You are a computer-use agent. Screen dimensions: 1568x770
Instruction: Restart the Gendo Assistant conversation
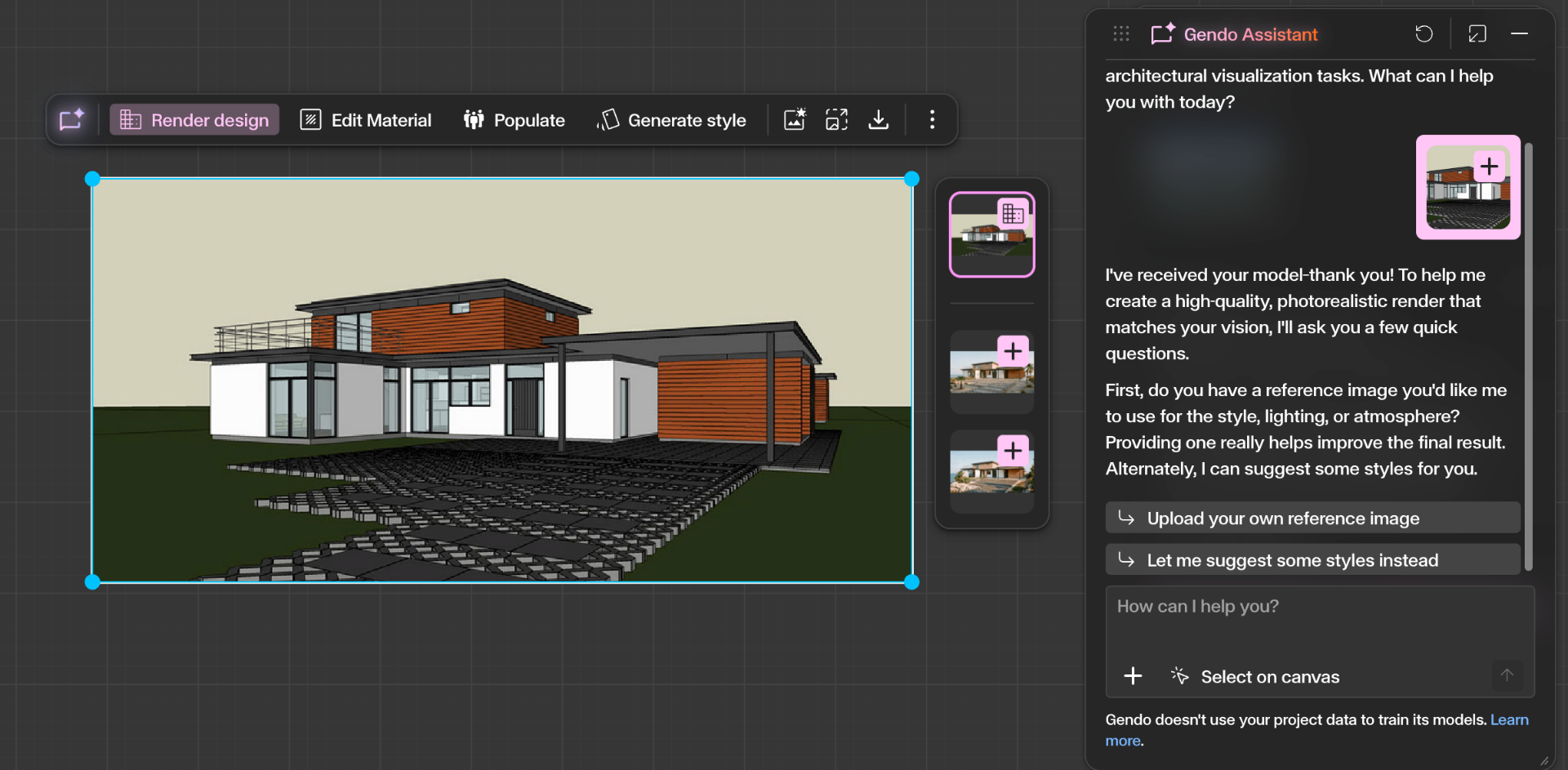1424,33
